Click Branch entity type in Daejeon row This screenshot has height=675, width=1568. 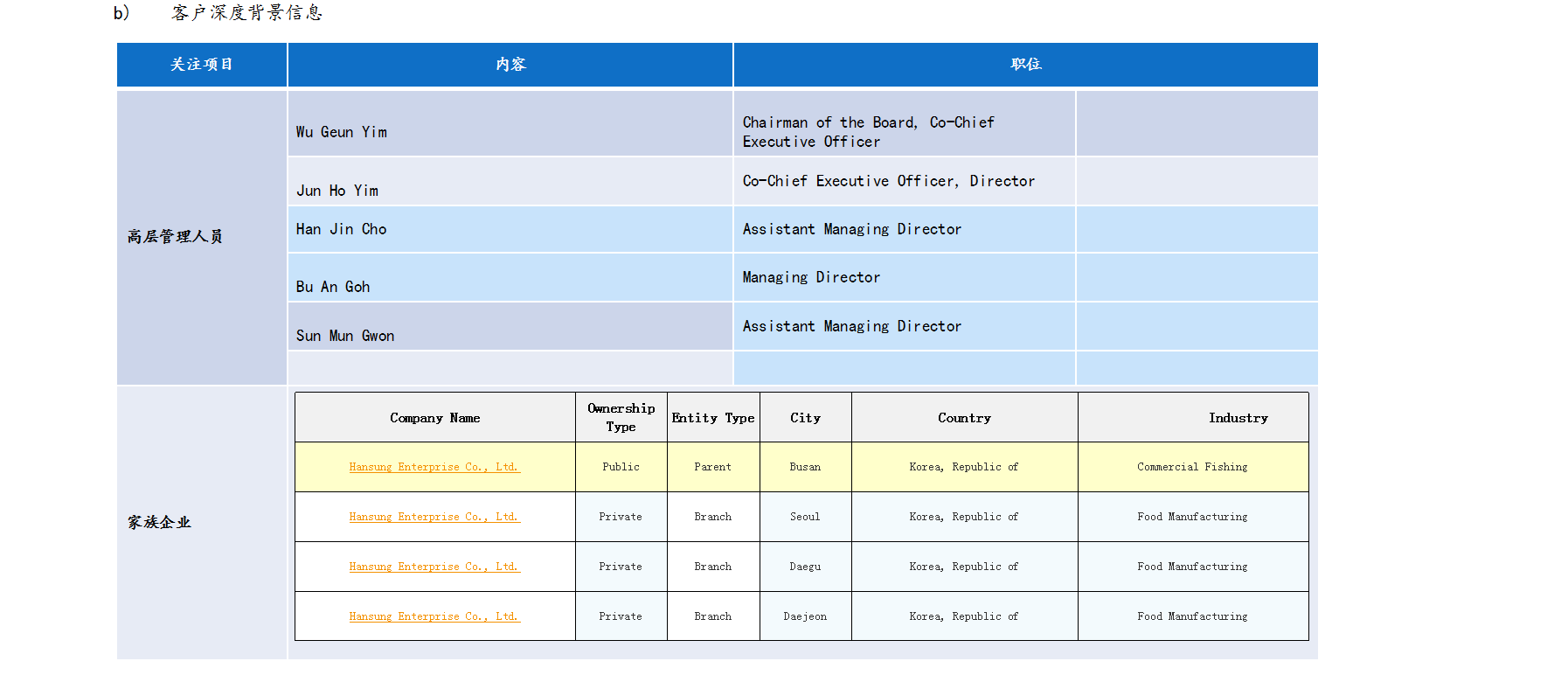(x=713, y=616)
